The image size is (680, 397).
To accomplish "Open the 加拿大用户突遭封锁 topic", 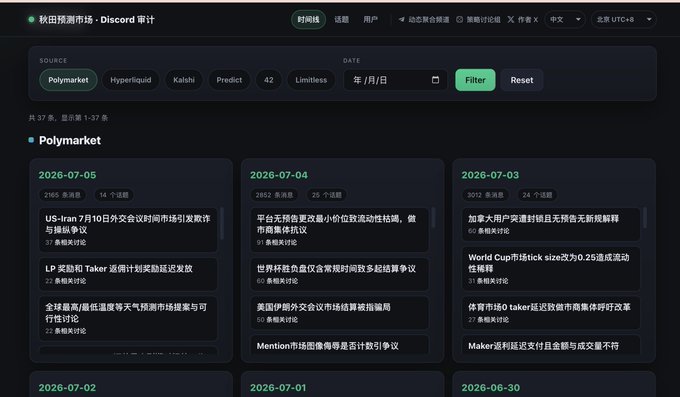I will pyautogui.click(x=551, y=224).
